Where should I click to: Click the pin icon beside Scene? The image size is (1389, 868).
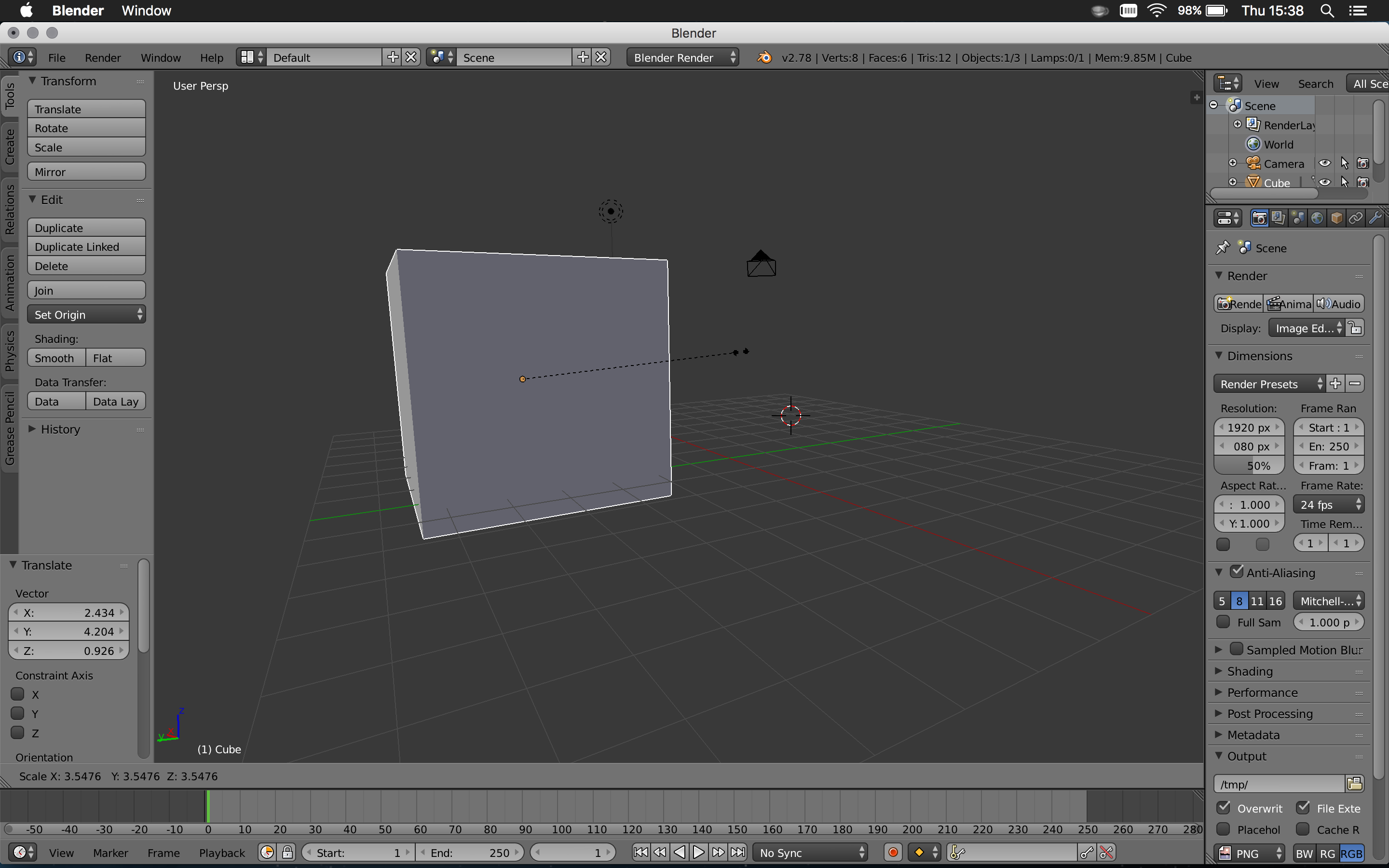pyautogui.click(x=1223, y=248)
